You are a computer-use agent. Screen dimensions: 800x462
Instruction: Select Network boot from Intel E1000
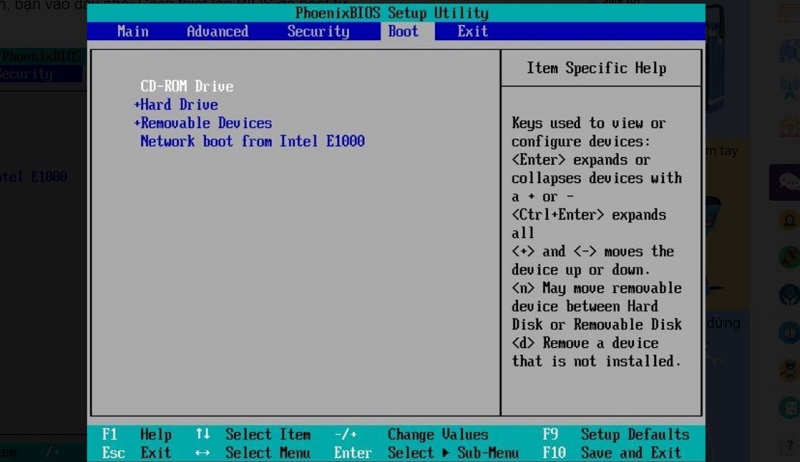tap(253, 141)
